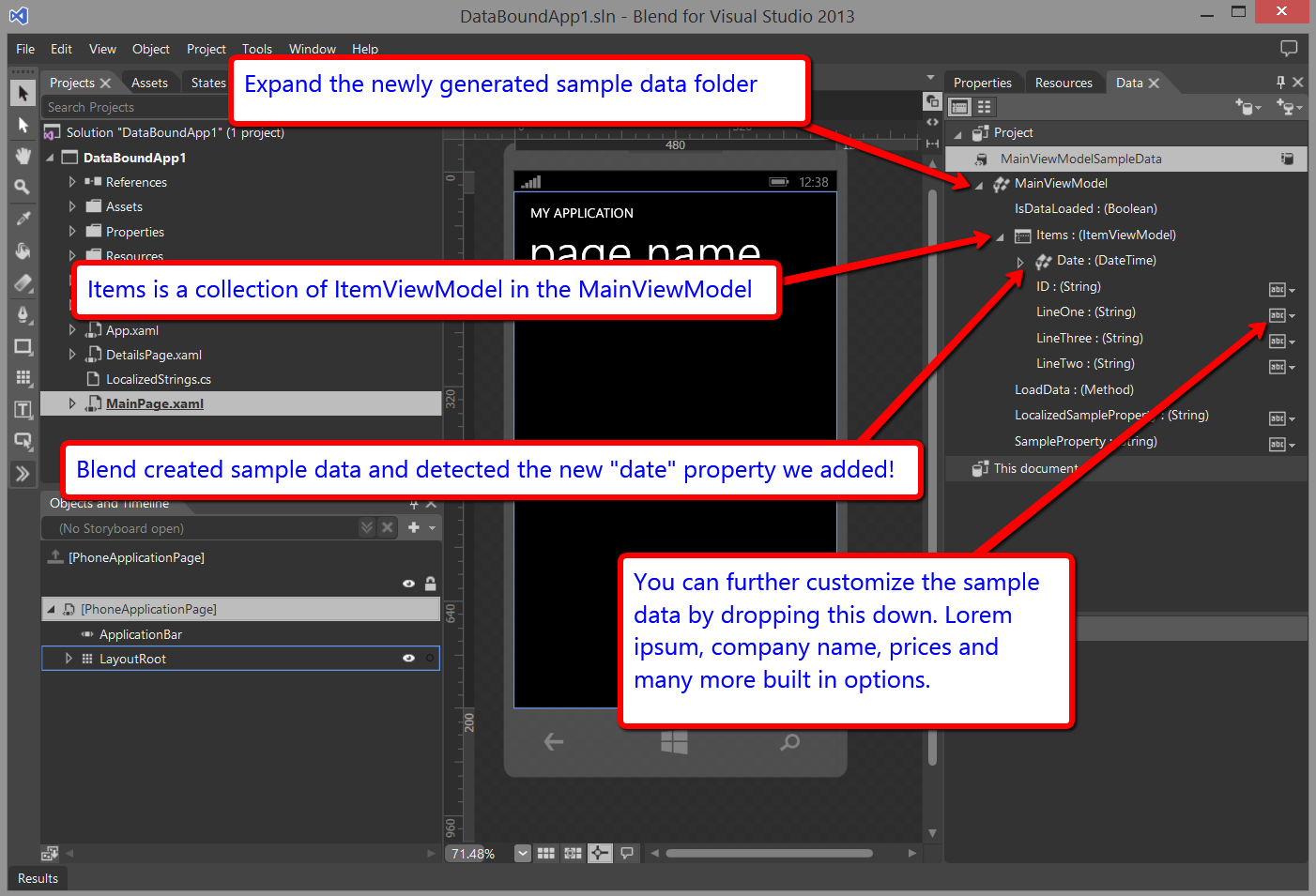Choose the Paint Bucket tool
This screenshot has width=1316, height=896.
pos(23,251)
